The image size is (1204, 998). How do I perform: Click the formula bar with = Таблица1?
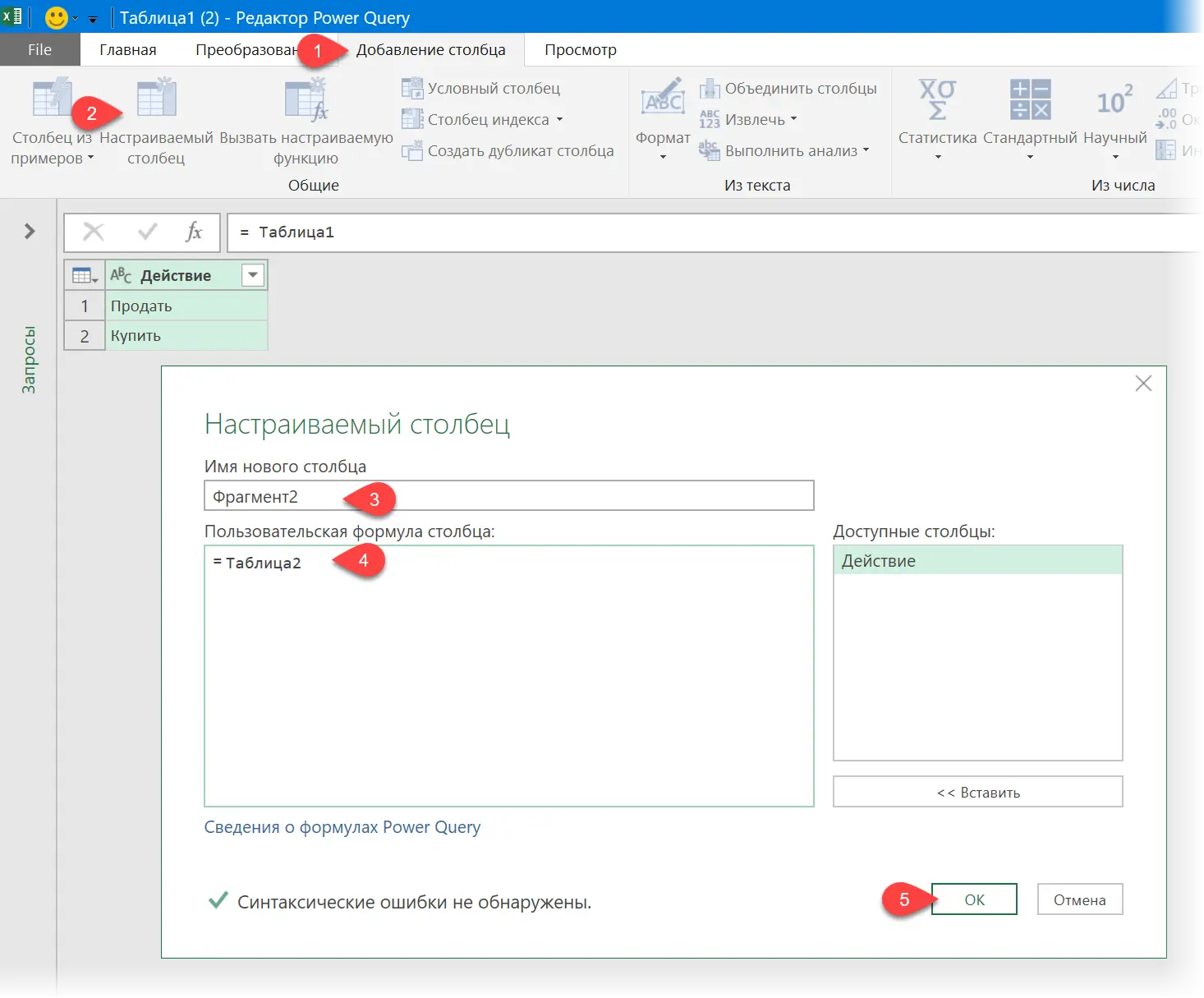[x=713, y=232]
